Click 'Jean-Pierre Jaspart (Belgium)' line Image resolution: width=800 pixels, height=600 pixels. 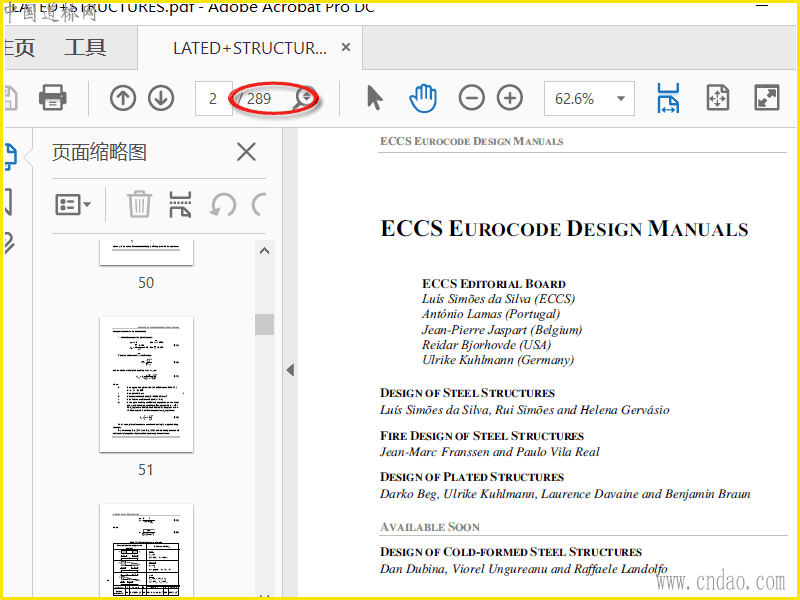tap(502, 330)
